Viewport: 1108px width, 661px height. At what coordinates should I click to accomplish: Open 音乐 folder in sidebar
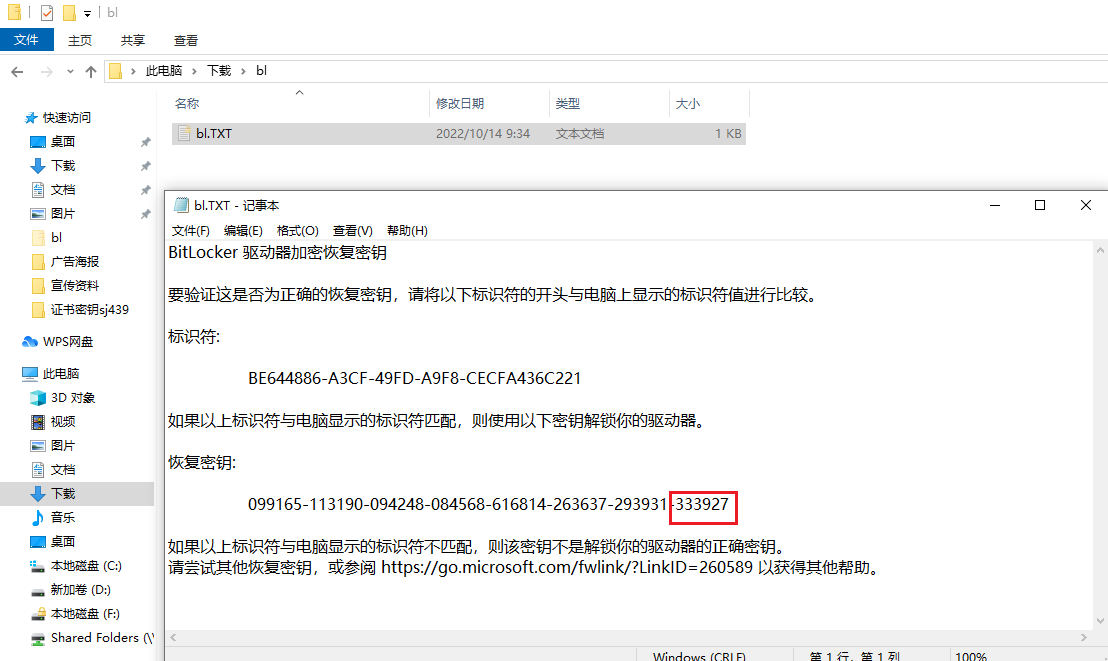[63, 517]
